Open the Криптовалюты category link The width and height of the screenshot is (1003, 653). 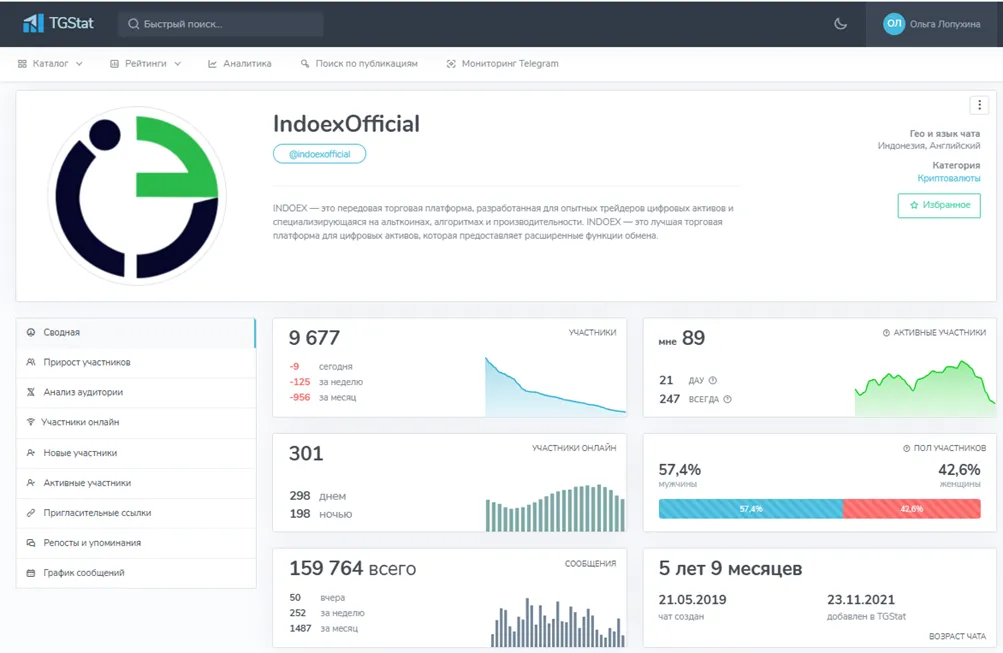tap(949, 178)
